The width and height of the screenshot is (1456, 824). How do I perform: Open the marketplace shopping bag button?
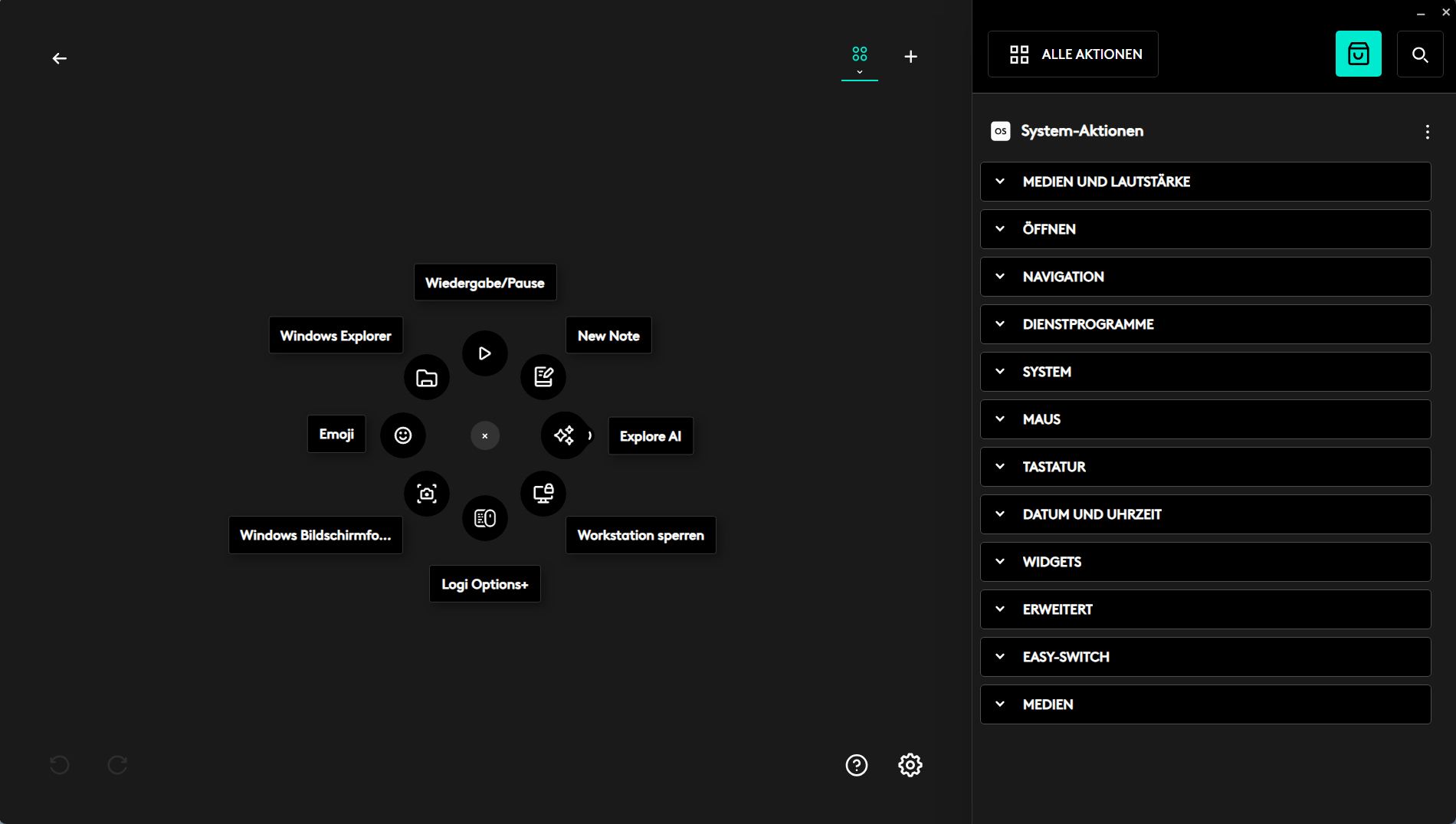[x=1358, y=54]
